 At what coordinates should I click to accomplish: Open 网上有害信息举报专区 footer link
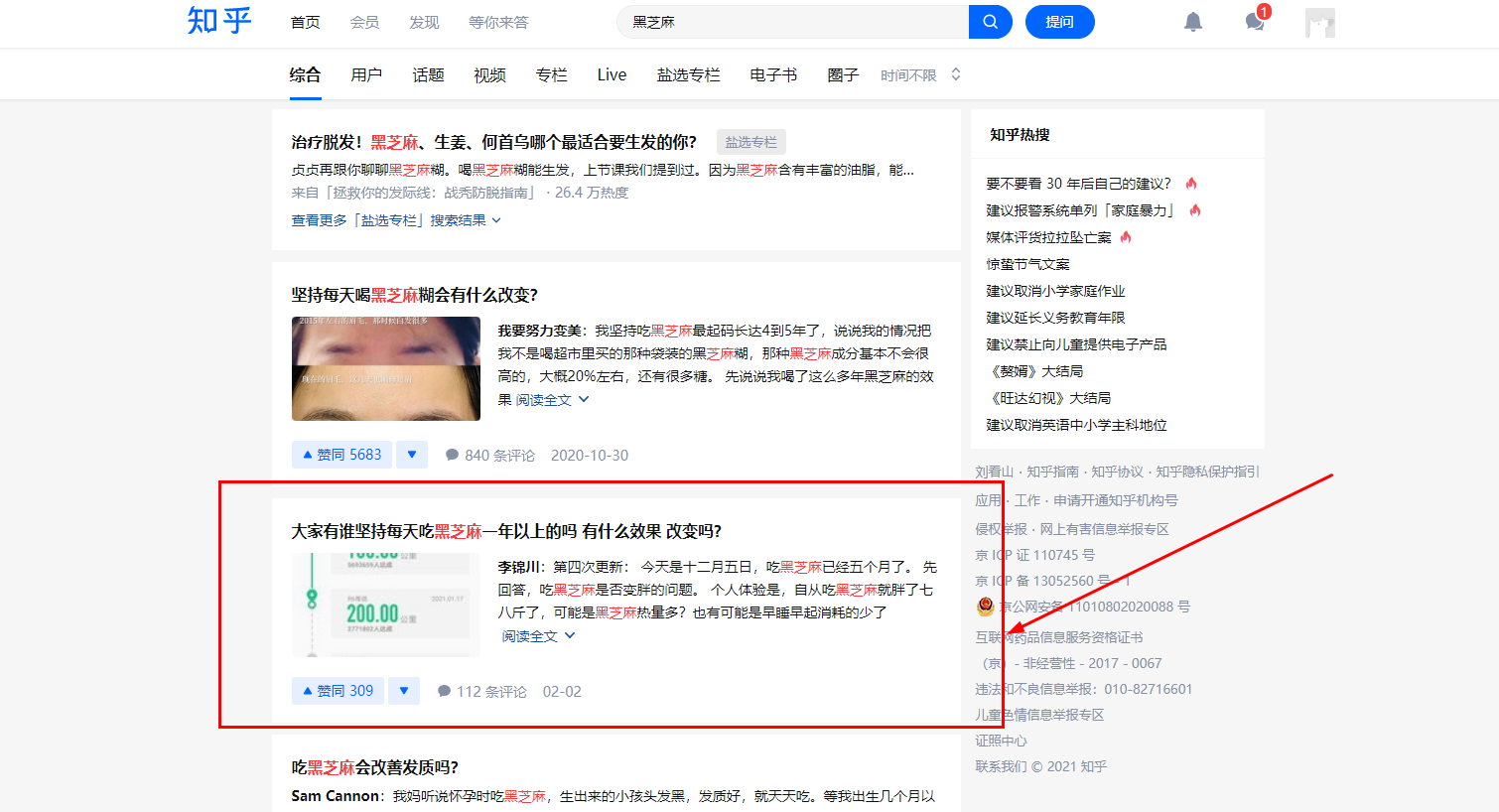tap(1105, 529)
